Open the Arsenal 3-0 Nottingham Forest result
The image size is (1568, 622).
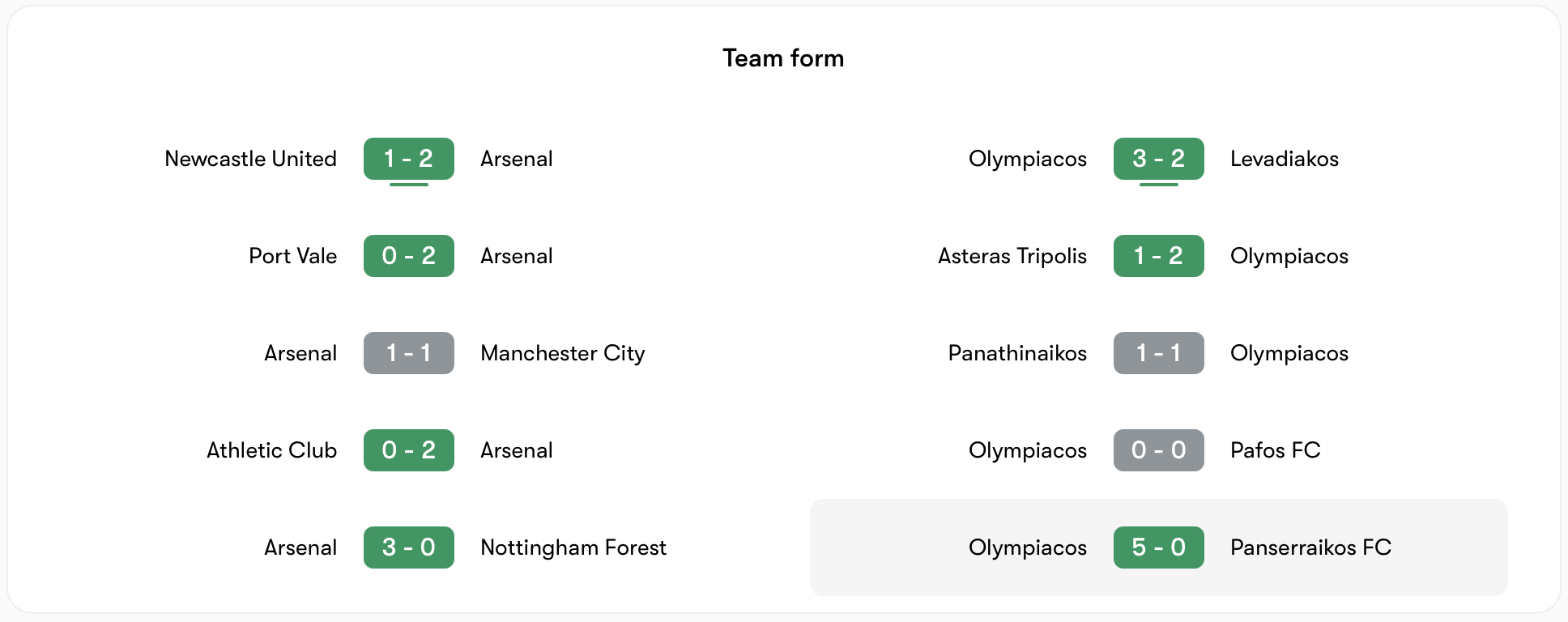408,547
